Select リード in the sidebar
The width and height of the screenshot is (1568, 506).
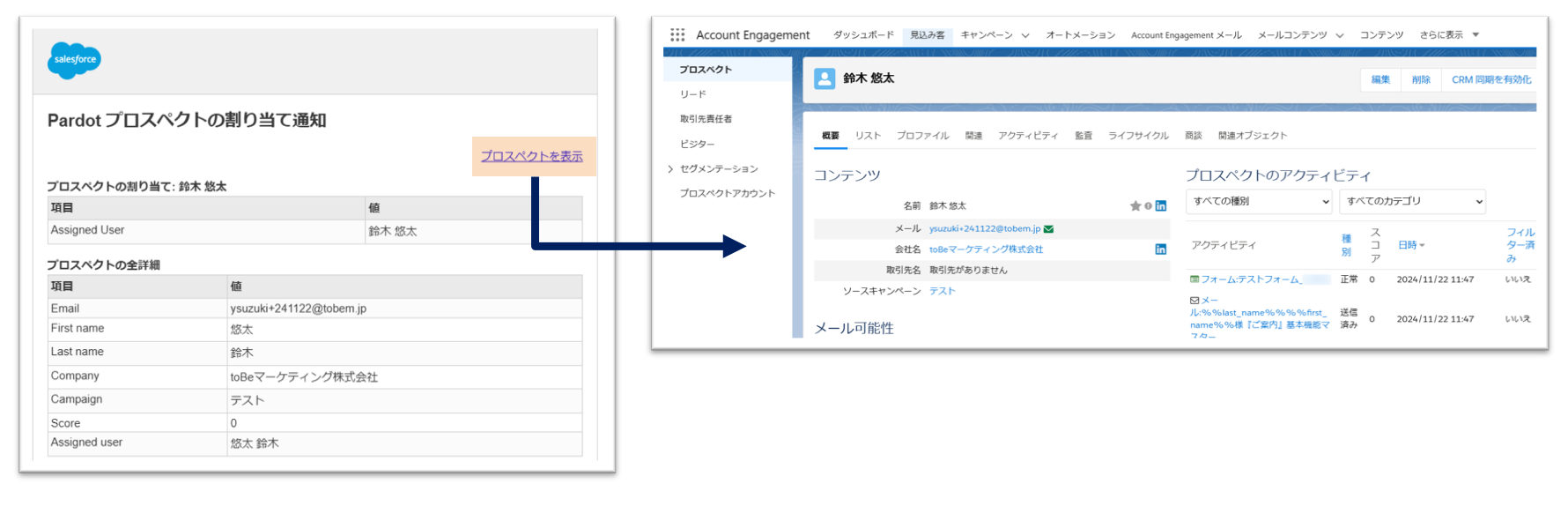click(x=692, y=94)
